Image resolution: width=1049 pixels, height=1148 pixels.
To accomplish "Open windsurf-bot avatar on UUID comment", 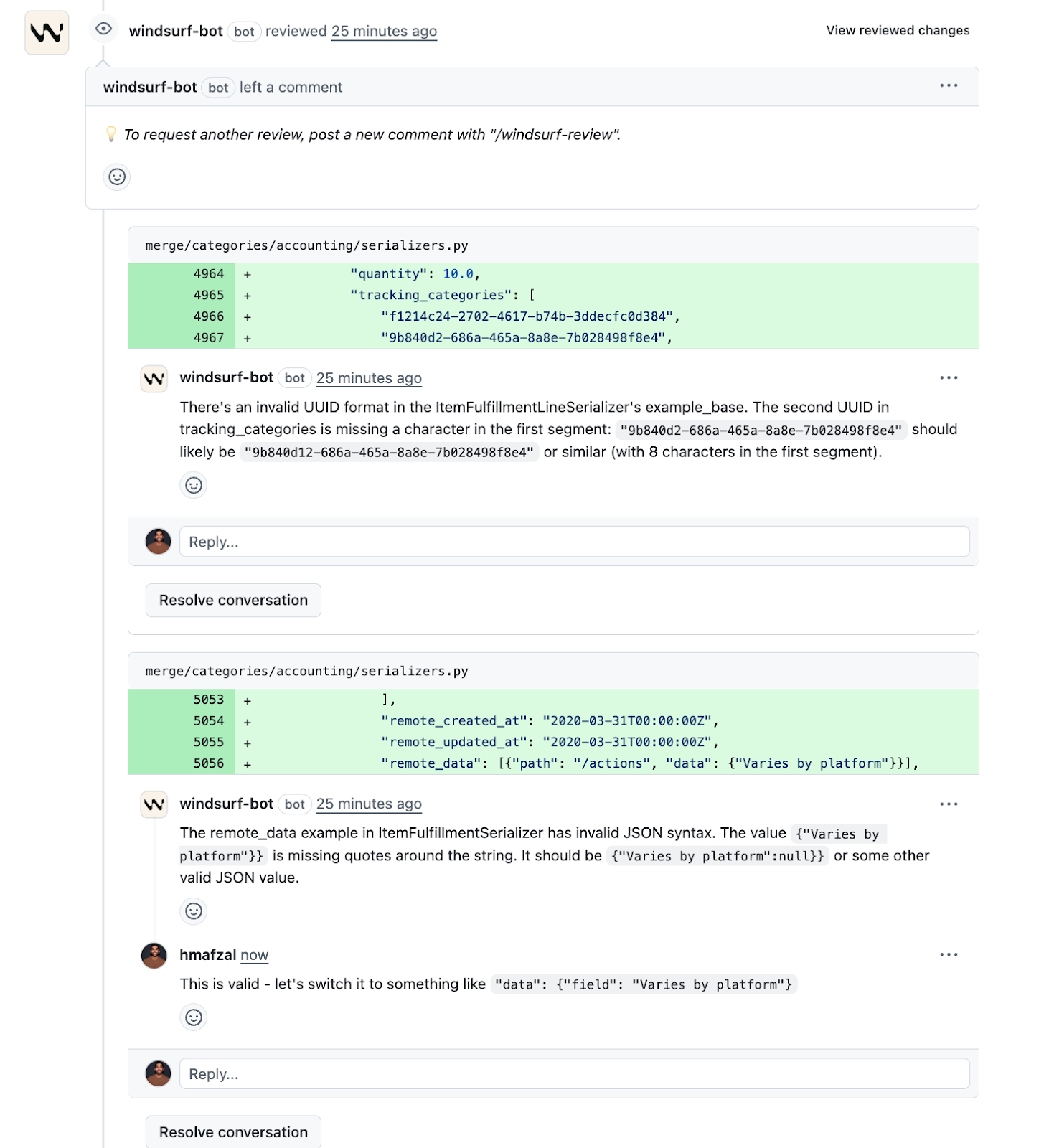I will pos(154,379).
